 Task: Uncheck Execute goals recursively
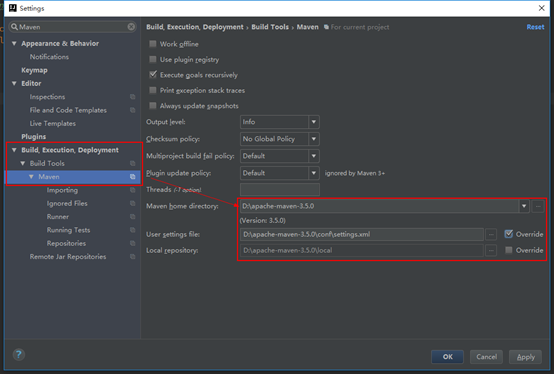tap(153, 75)
